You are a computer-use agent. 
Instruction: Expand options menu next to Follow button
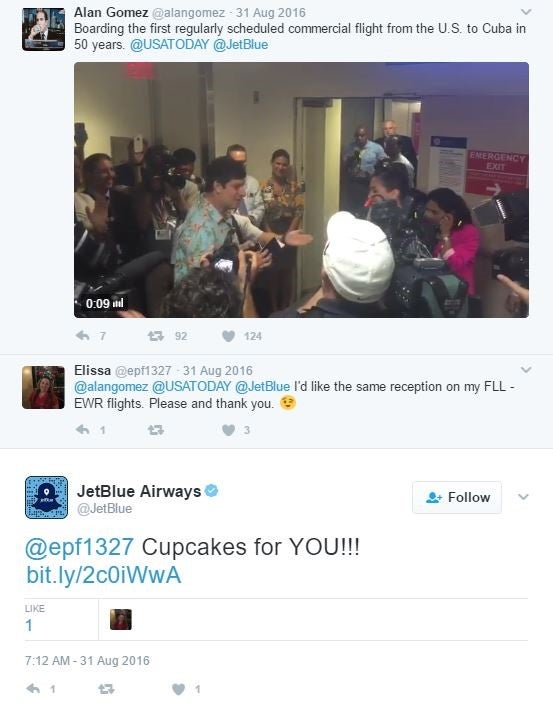click(523, 497)
